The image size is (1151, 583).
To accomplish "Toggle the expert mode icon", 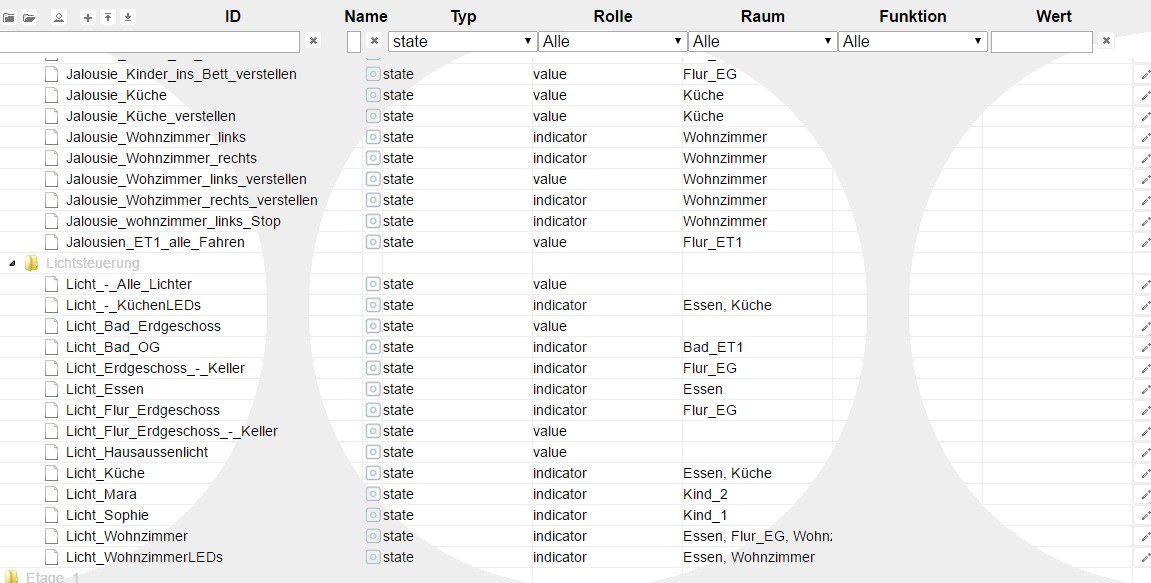I will [x=59, y=17].
